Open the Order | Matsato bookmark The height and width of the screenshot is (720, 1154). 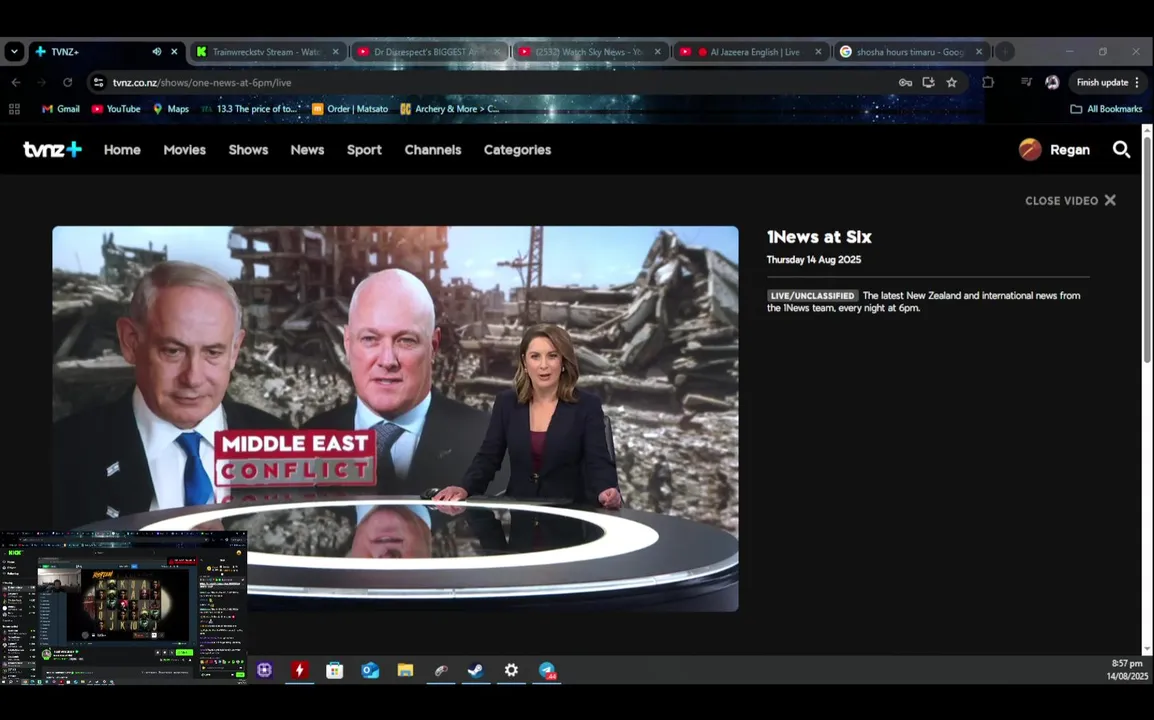pos(350,109)
